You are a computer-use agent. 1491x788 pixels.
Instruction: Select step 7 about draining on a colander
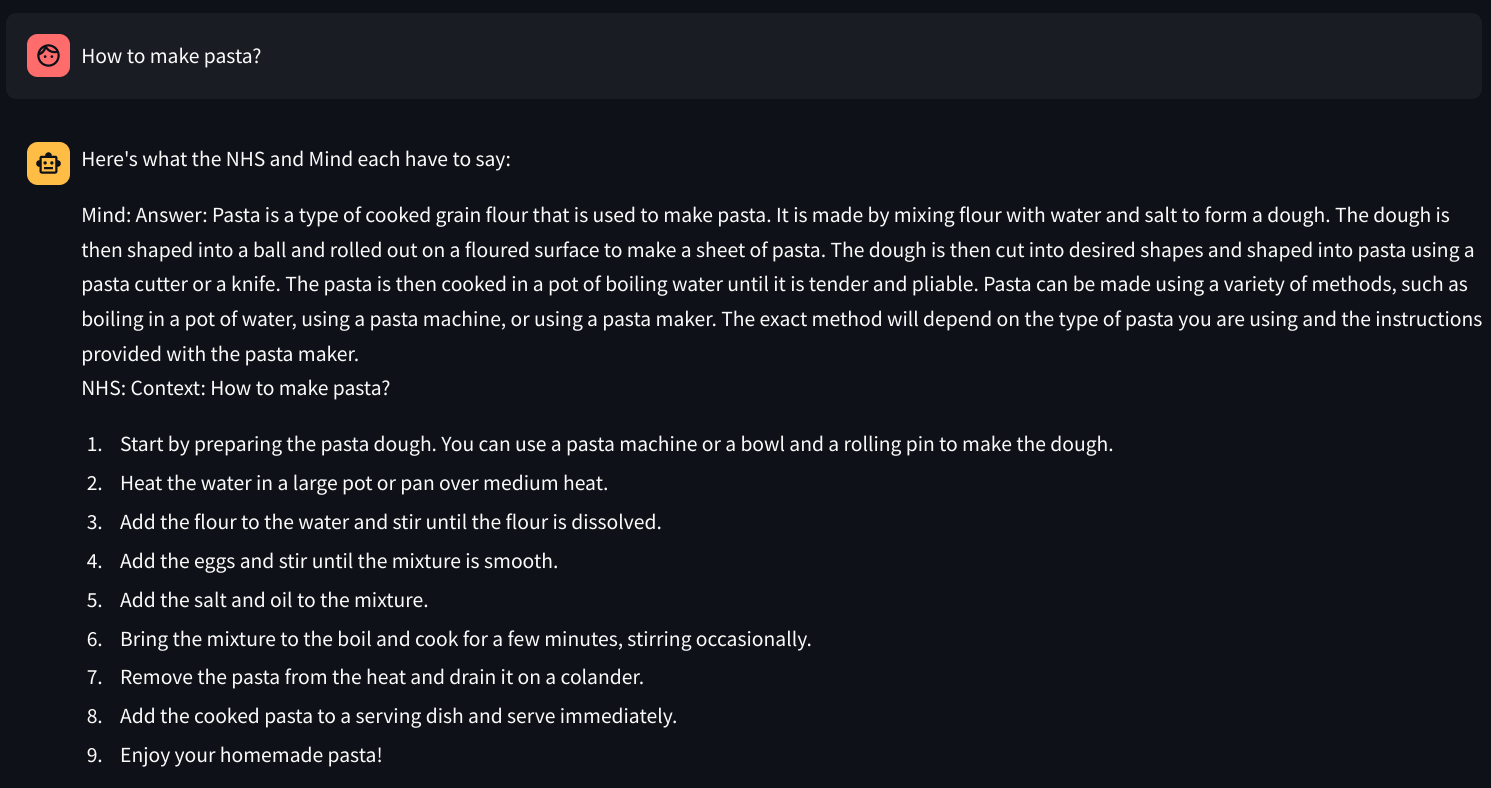point(381,677)
